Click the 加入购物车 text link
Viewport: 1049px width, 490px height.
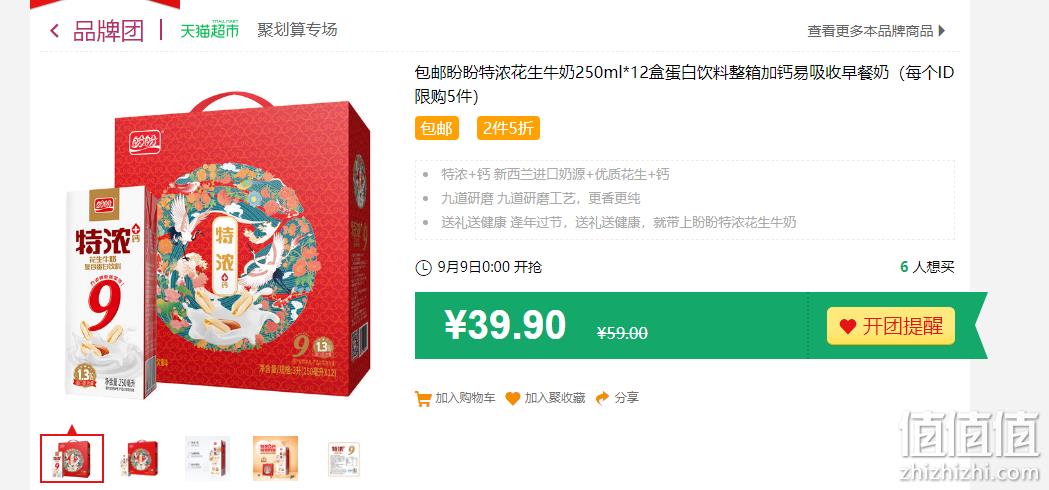[x=466, y=398]
